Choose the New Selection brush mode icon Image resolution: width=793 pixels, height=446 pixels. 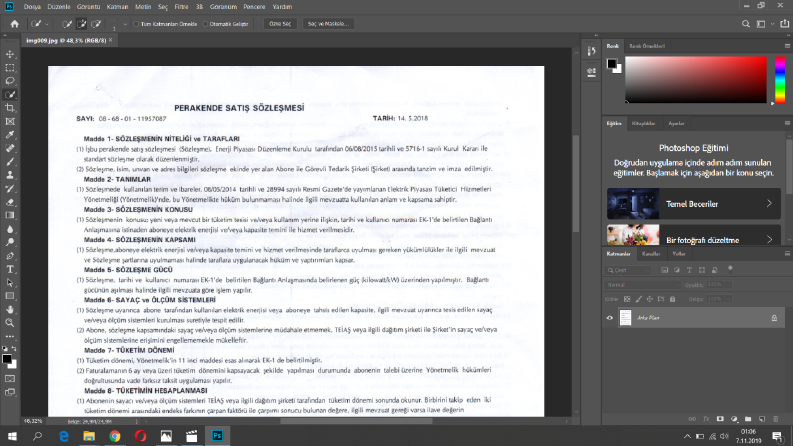click(66, 24)
